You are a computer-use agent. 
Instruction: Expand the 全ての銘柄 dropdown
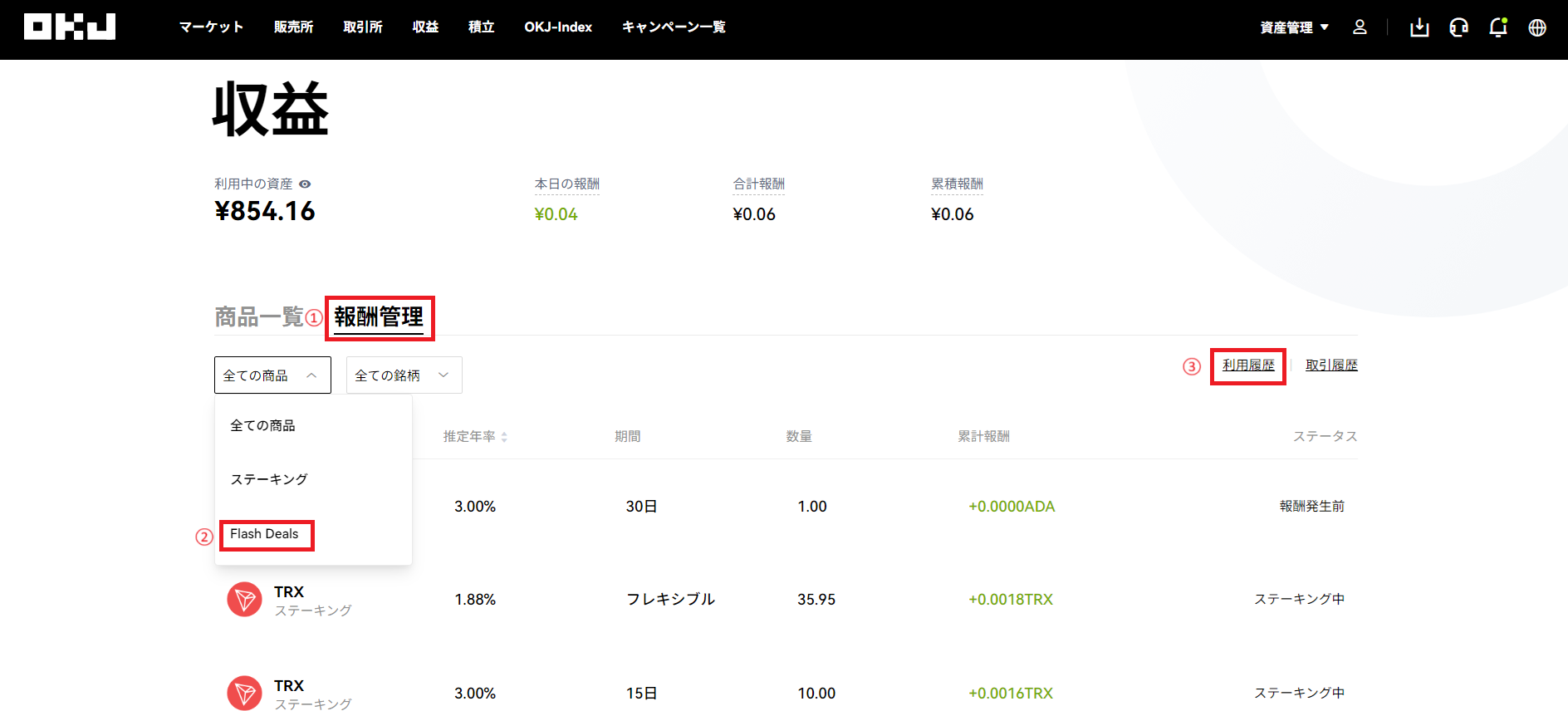(x=404, y=375)
